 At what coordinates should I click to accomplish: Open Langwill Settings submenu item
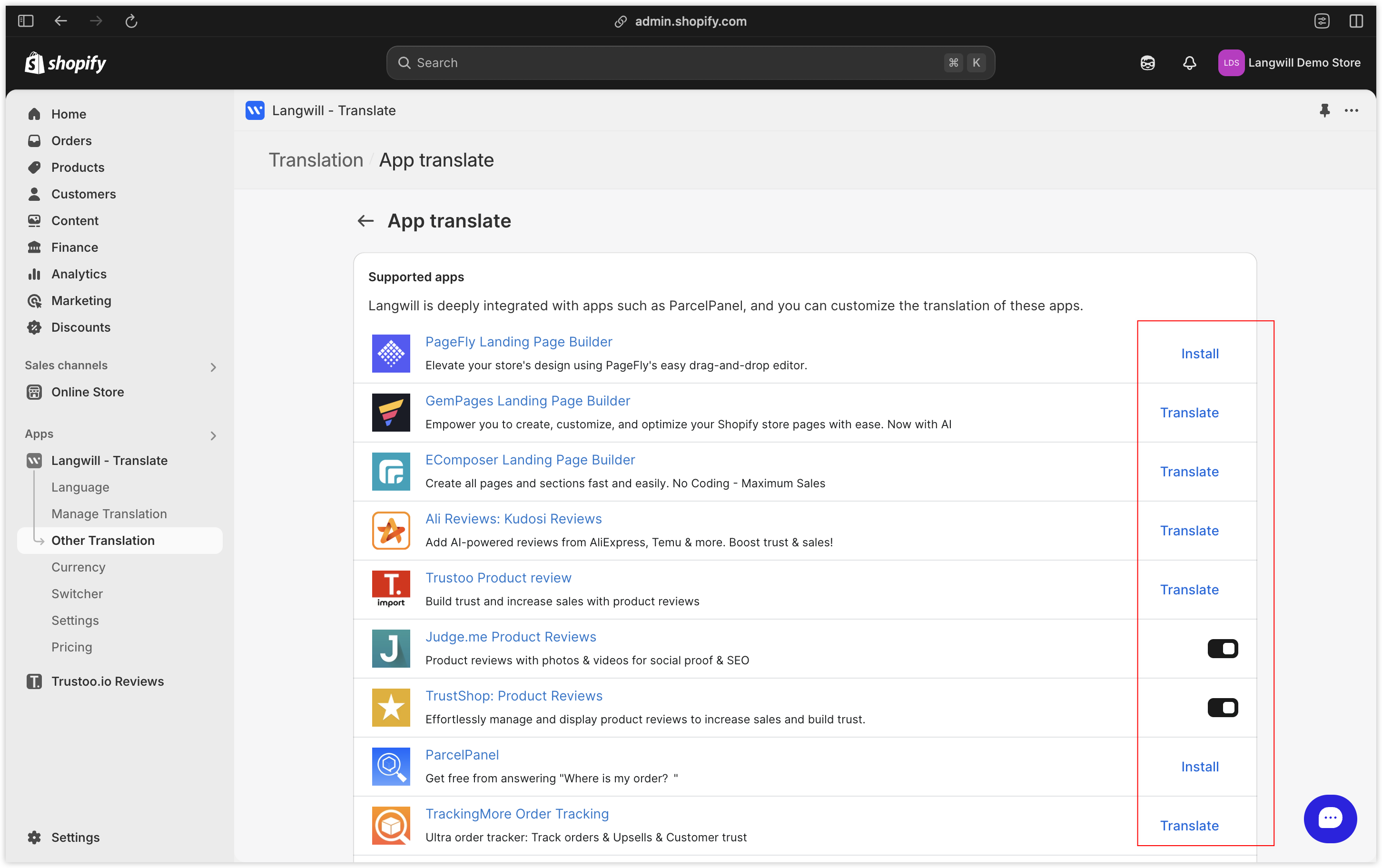tap(120, 621)
